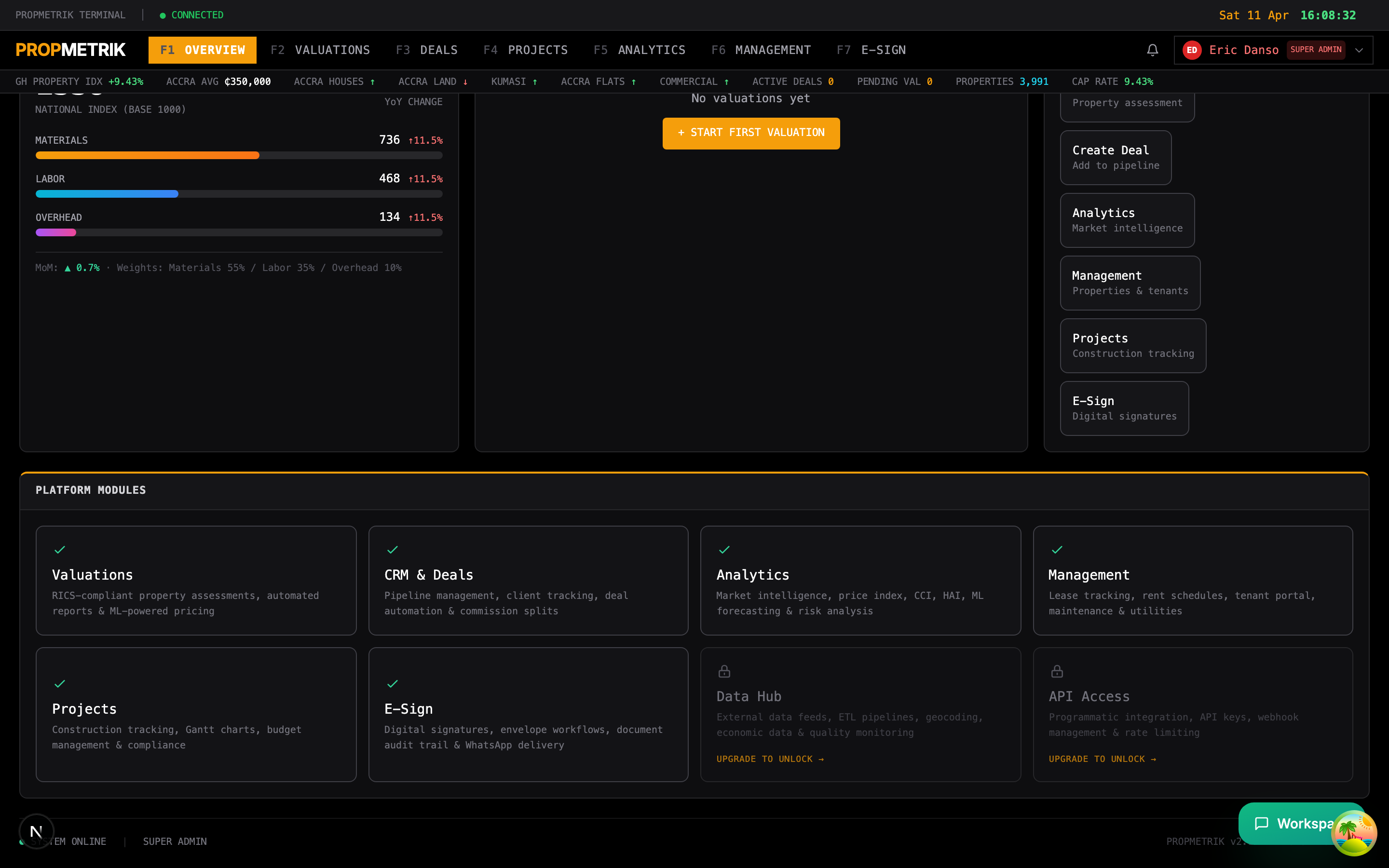Switch to the F7 E-Sign tab

(871, 50)
